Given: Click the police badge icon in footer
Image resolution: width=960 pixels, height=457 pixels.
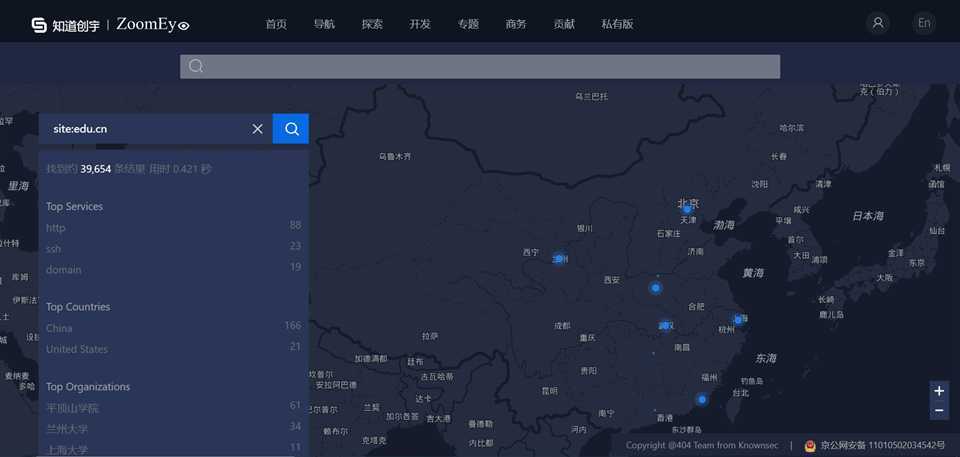Looking at the screenshot, I should pyautogui.click(x=810, y=445).
